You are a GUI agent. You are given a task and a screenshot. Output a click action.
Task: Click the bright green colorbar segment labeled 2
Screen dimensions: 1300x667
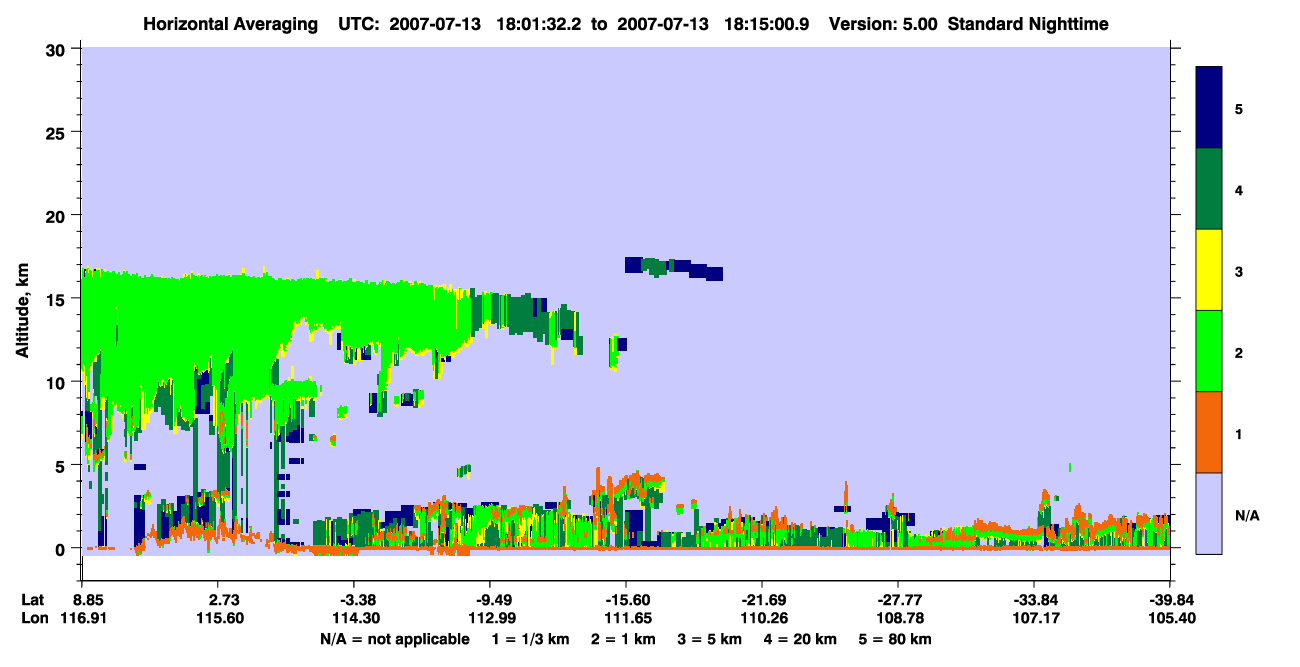tap(1209, 351)
